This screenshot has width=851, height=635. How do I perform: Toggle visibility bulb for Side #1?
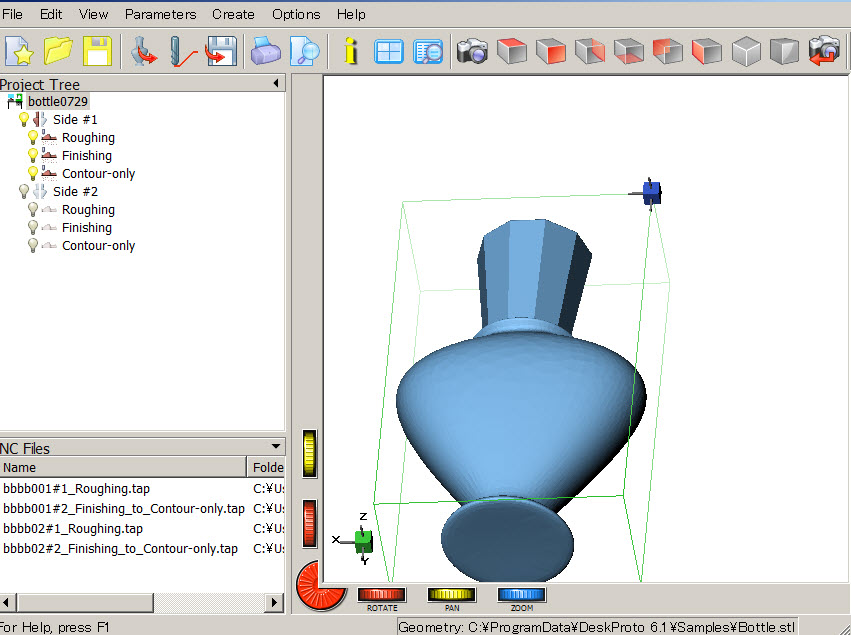pyautogui.click(x=24, y=119)
